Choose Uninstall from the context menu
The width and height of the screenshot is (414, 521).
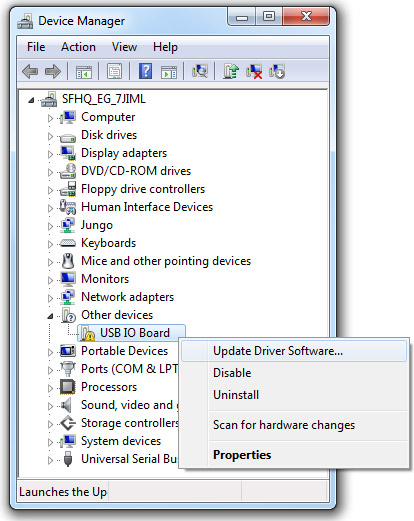click(294, 395)
